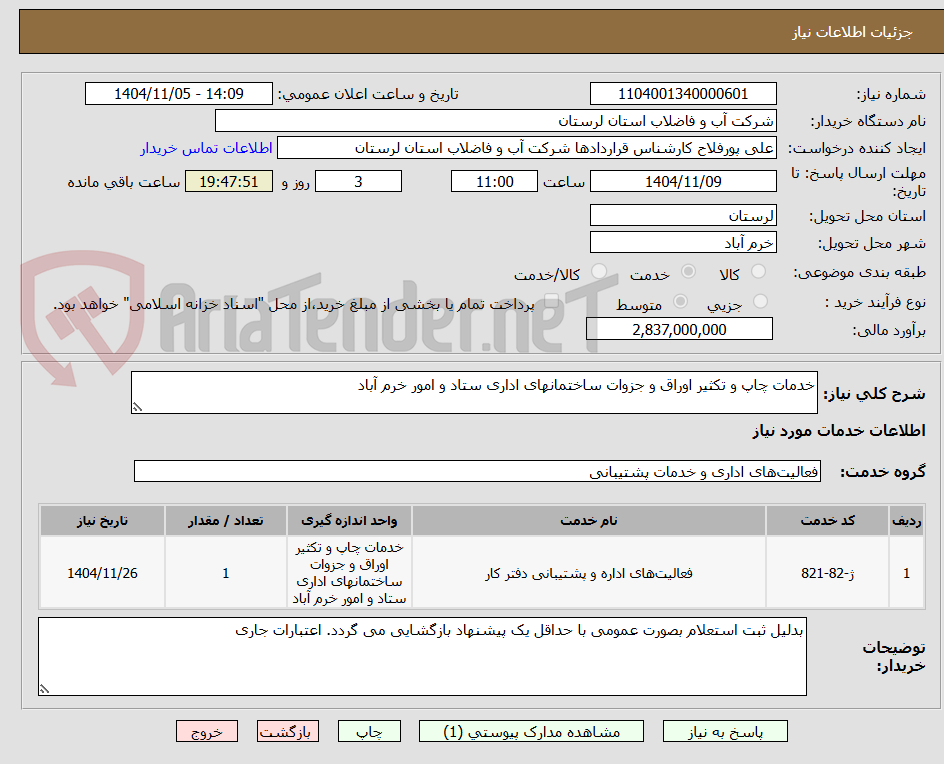Click the buyer organization name field
The image size is (944, 764).
495,121
